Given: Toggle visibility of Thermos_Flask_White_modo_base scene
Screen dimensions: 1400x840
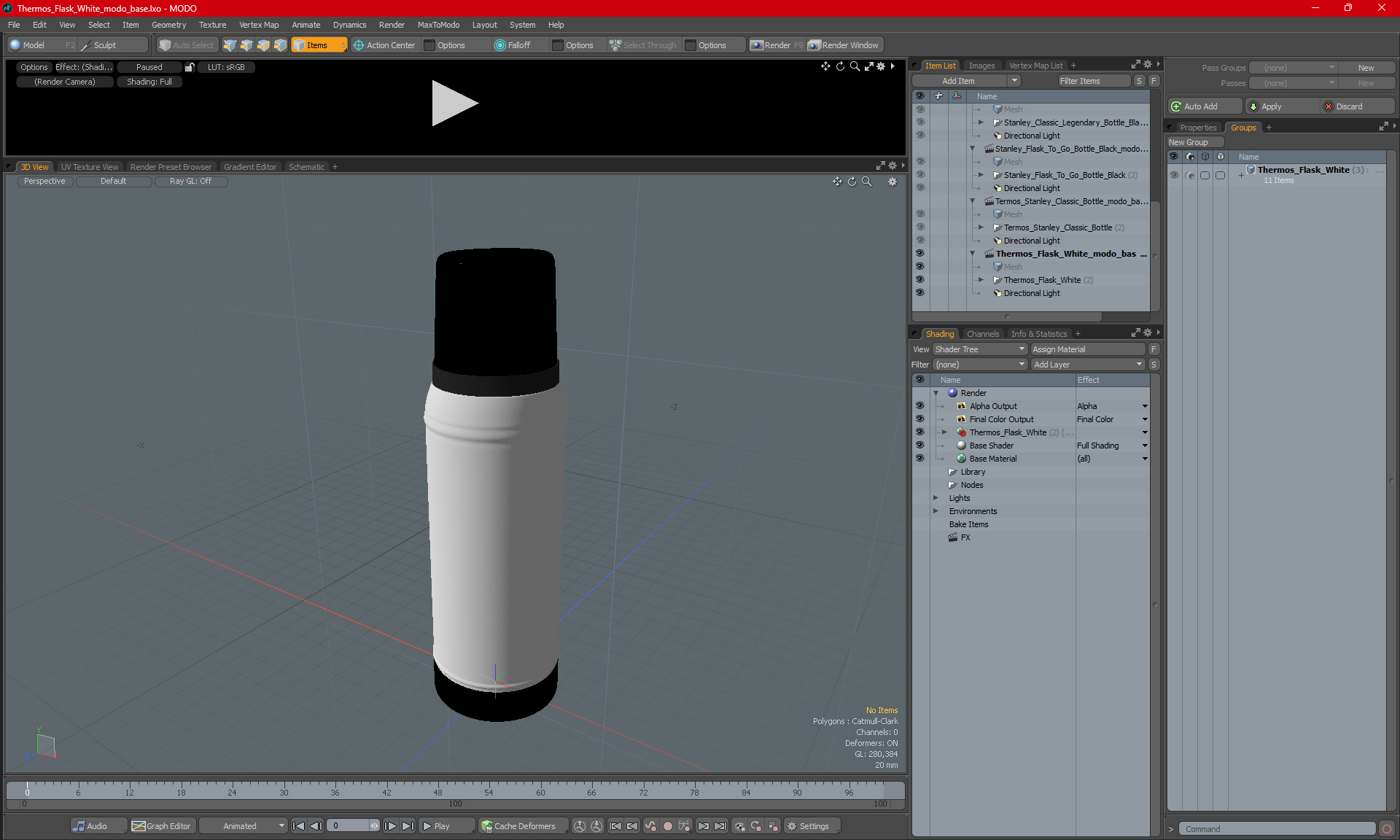Looking at the screenshot, I should click(919, 254).
